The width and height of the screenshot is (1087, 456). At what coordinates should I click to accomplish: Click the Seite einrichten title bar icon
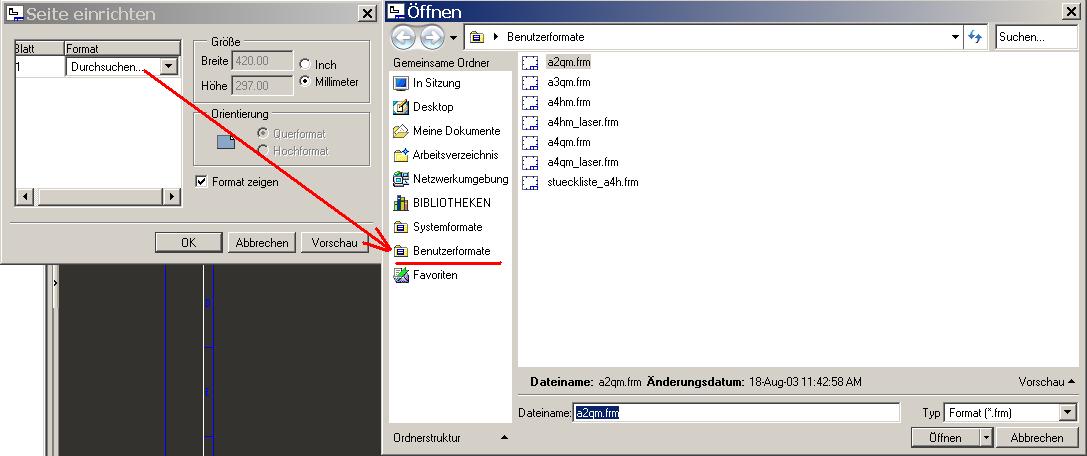13,13
